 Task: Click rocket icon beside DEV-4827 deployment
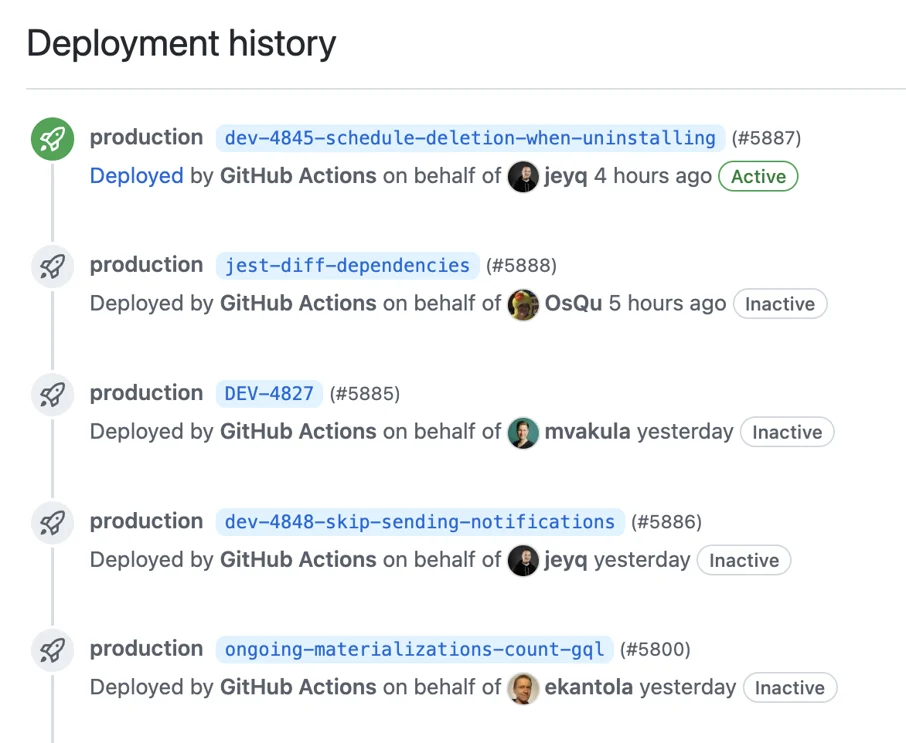point(52,394)
